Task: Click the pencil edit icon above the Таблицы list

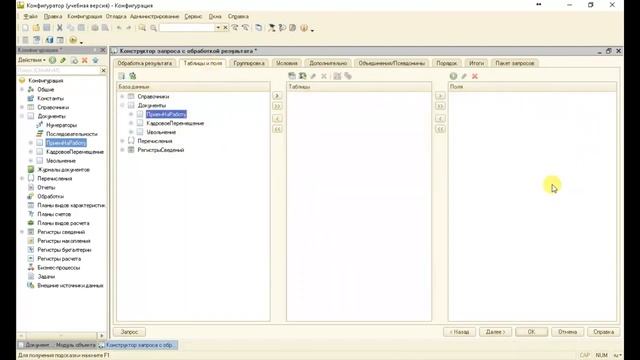Action: 313,76
